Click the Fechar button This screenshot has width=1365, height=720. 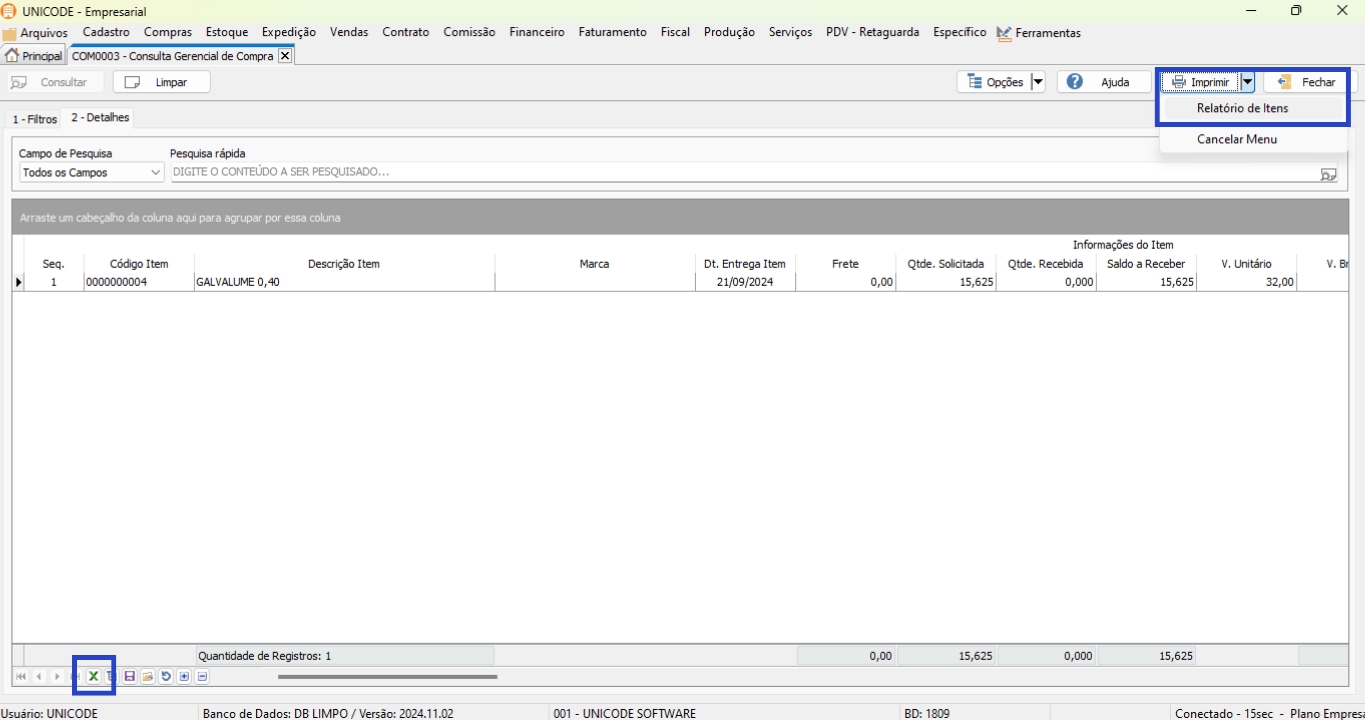1306,82
